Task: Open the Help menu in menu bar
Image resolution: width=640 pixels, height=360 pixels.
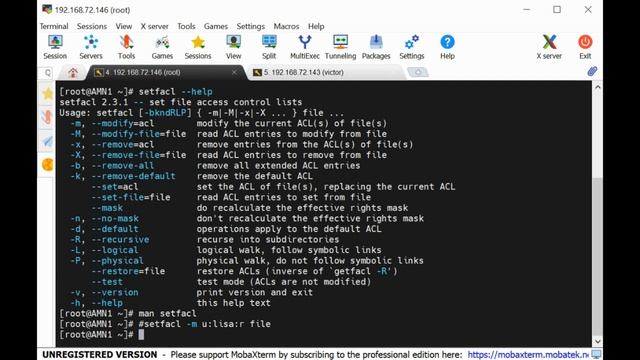Action: [316, 26]
